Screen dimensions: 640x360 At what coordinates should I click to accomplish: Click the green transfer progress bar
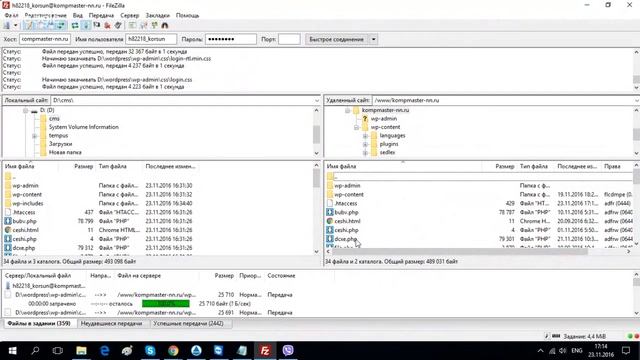click(166, 304)
